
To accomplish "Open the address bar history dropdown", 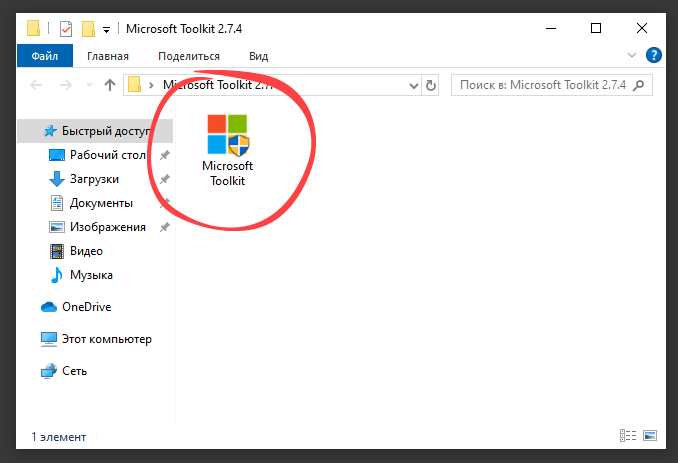I will click(415, 85).
